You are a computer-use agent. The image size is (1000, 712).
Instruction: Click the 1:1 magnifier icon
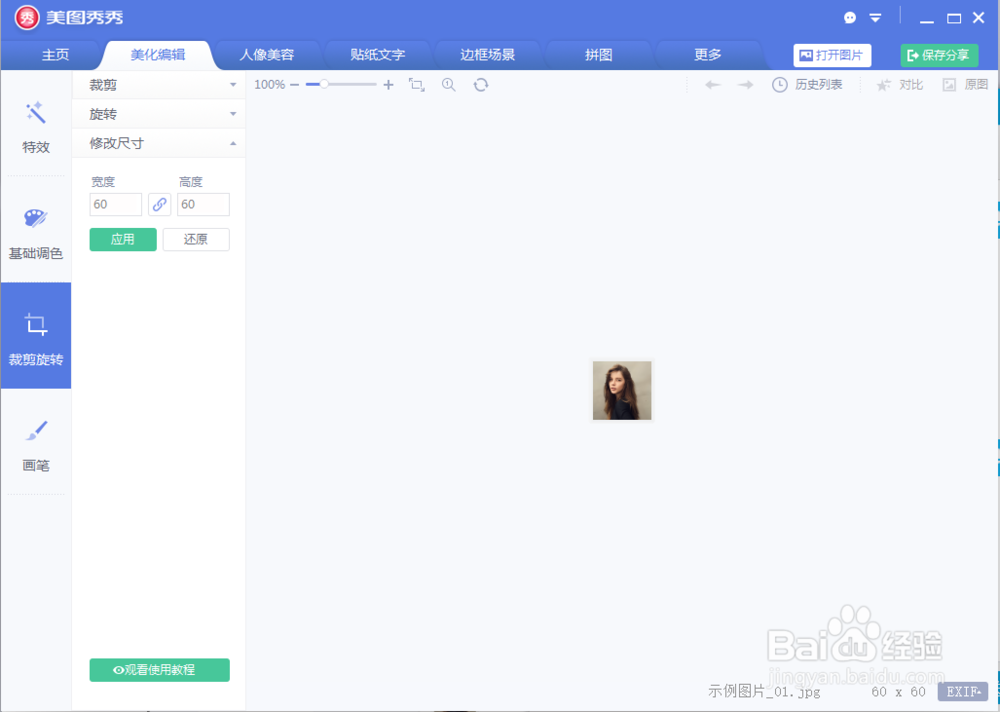447,85
